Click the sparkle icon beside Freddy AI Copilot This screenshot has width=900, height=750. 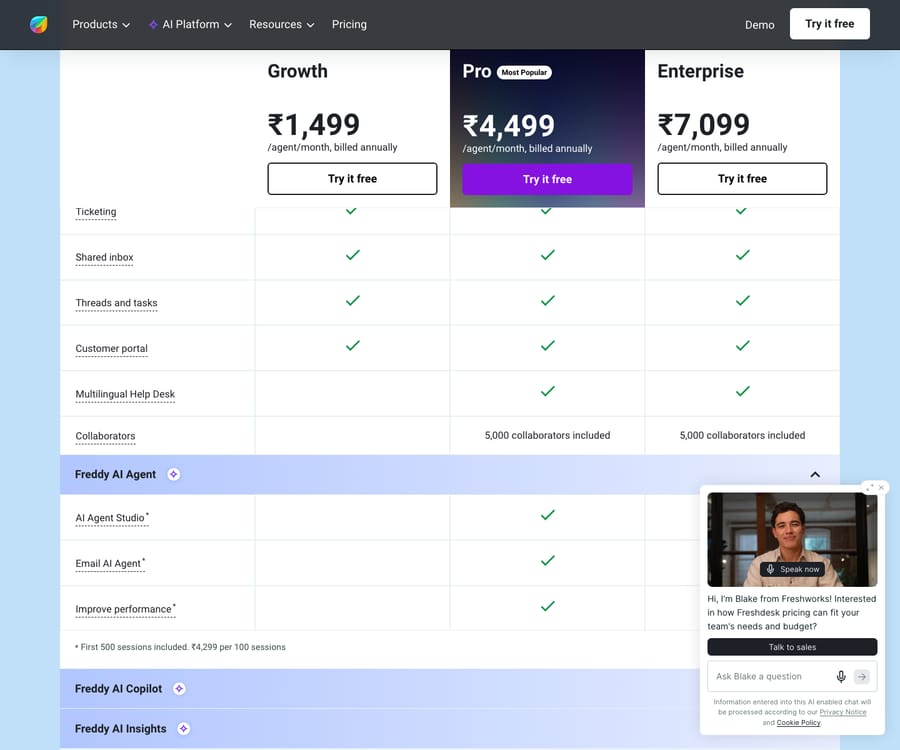coord(179,689)
